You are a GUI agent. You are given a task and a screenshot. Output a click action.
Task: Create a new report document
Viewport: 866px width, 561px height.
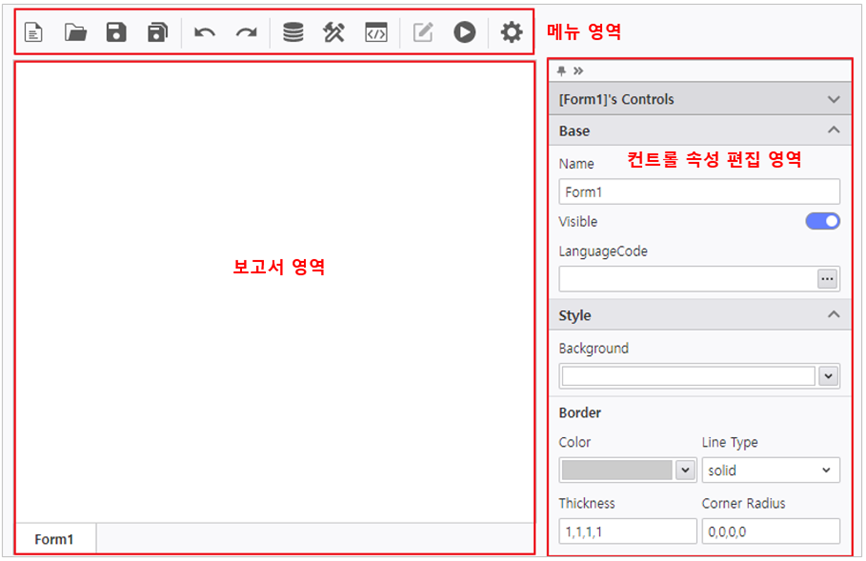34,32
